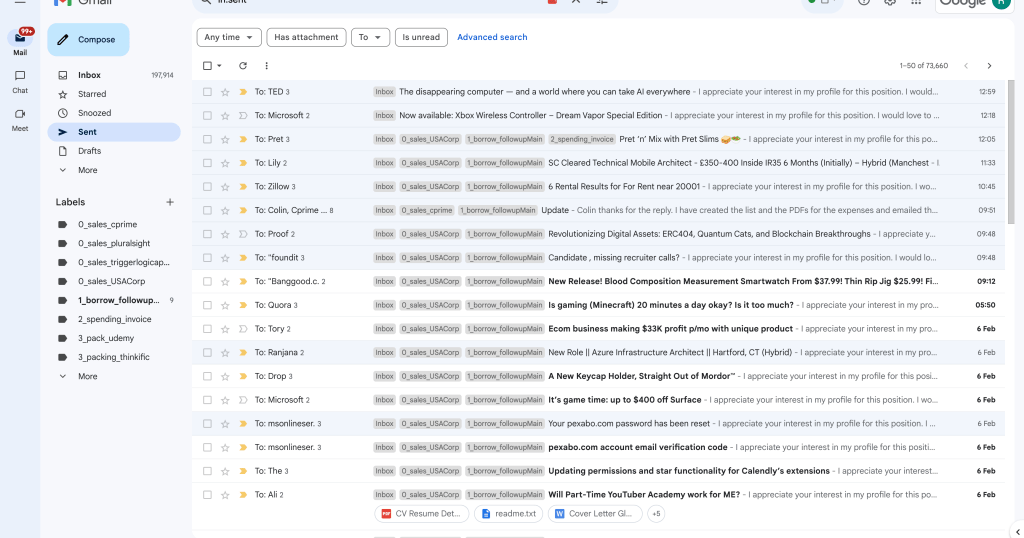
Task: Toggle importance marker on Lily email
Action: (243, 163)
